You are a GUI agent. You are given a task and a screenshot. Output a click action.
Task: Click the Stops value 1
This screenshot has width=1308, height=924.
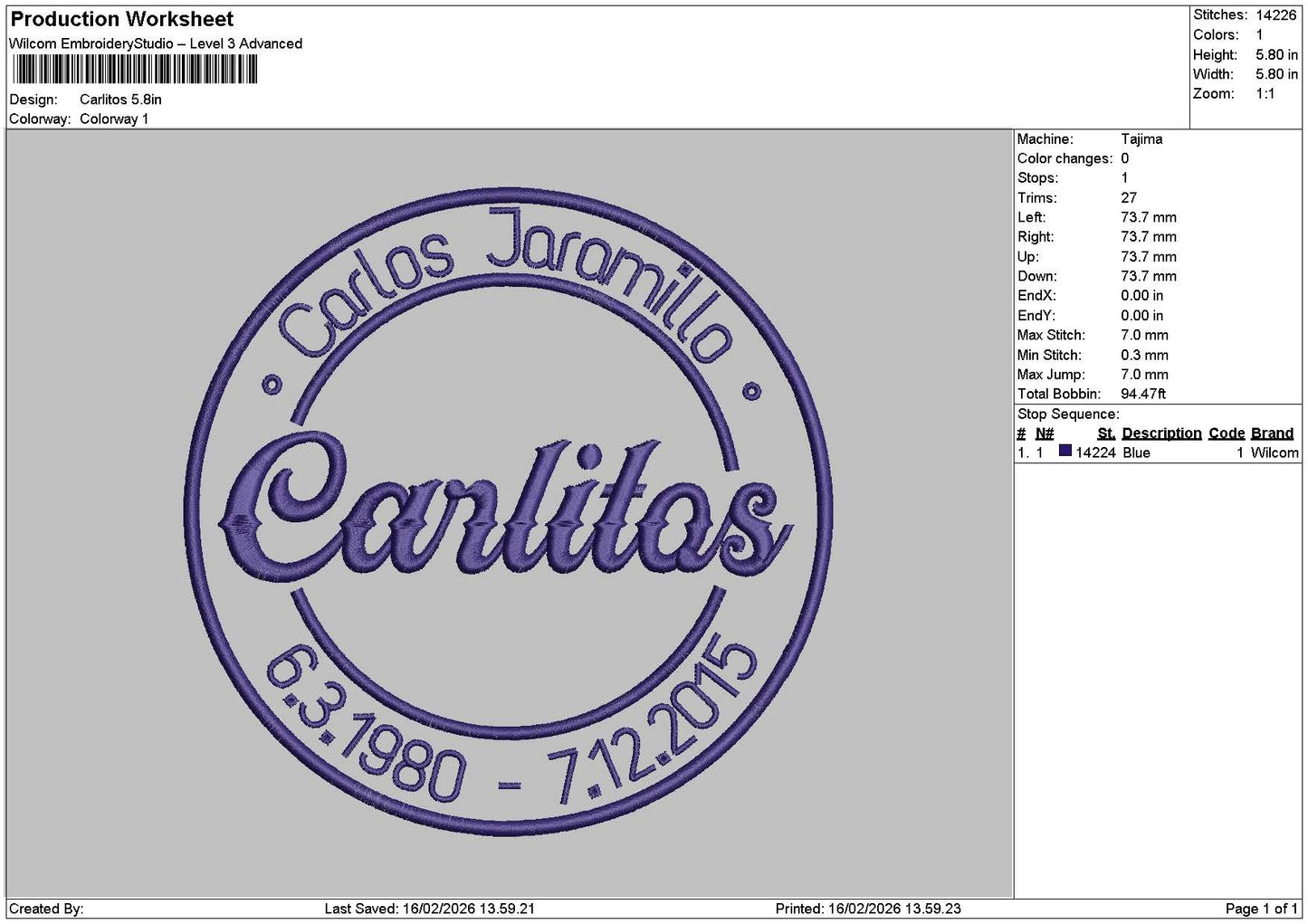click(x=1125, y=178)
